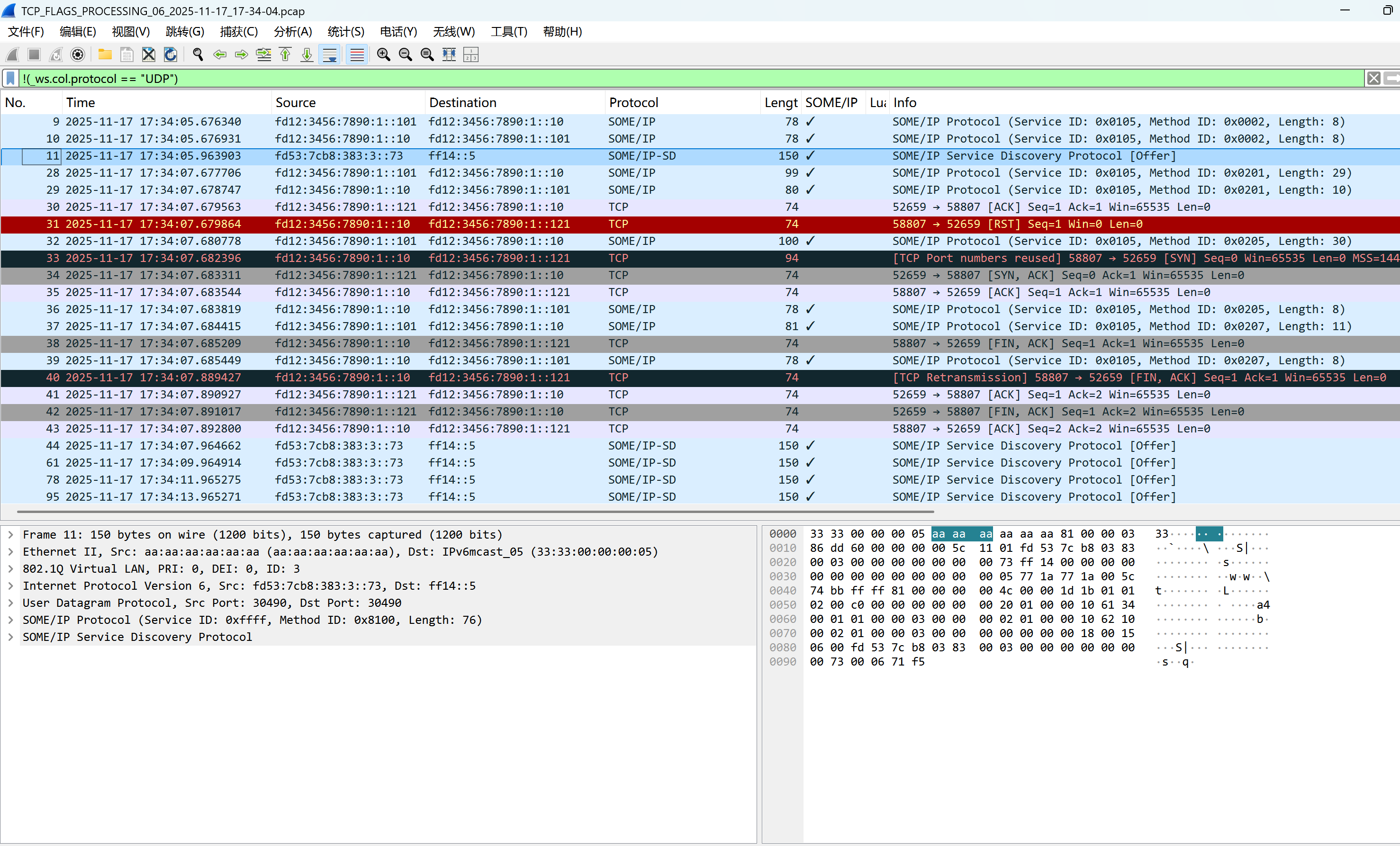
Task: Click the packet list horizontal scrollbar
Action: pos(475,512)
